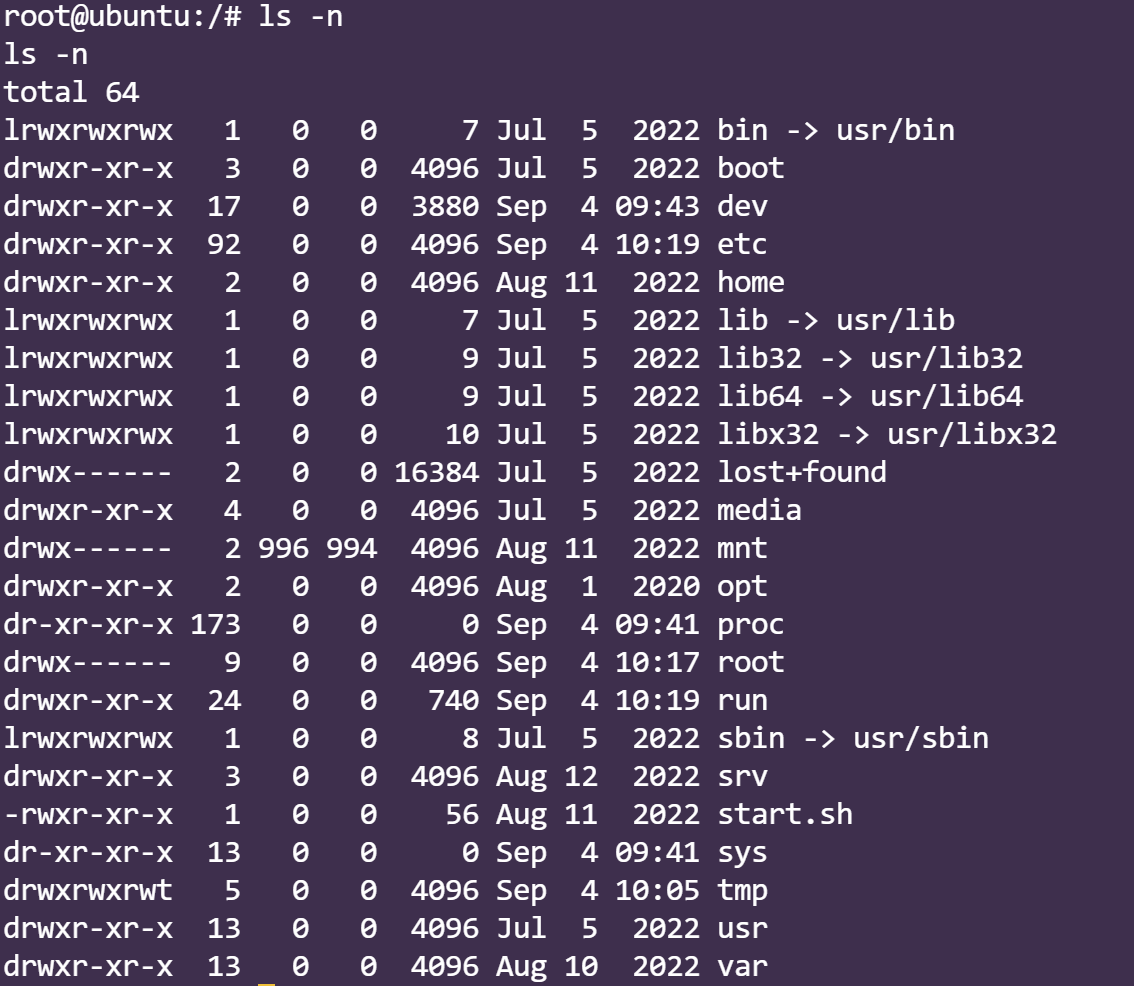This screenshot has width=1134, height=986.
Task: Click the var directory name
Action: pos(742,966)
